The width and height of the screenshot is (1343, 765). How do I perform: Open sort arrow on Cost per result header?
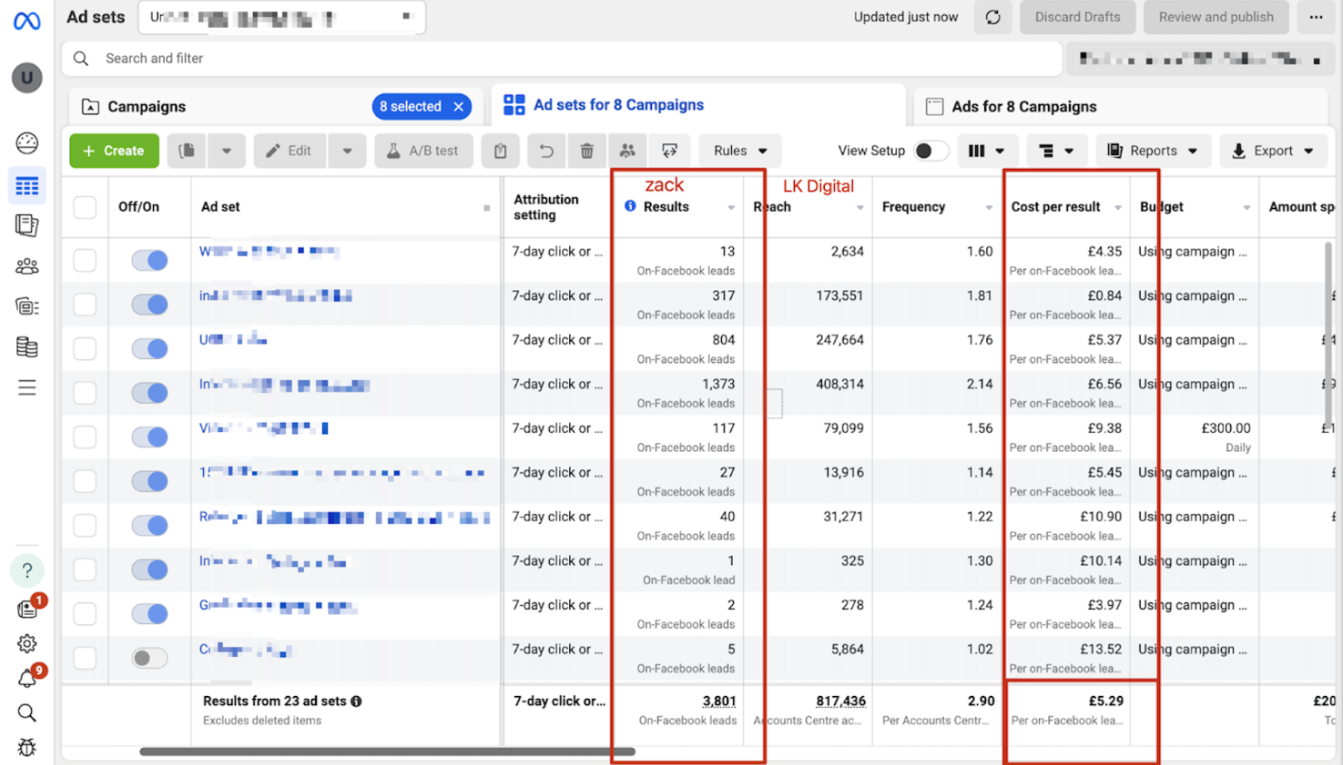(1118, 208)
